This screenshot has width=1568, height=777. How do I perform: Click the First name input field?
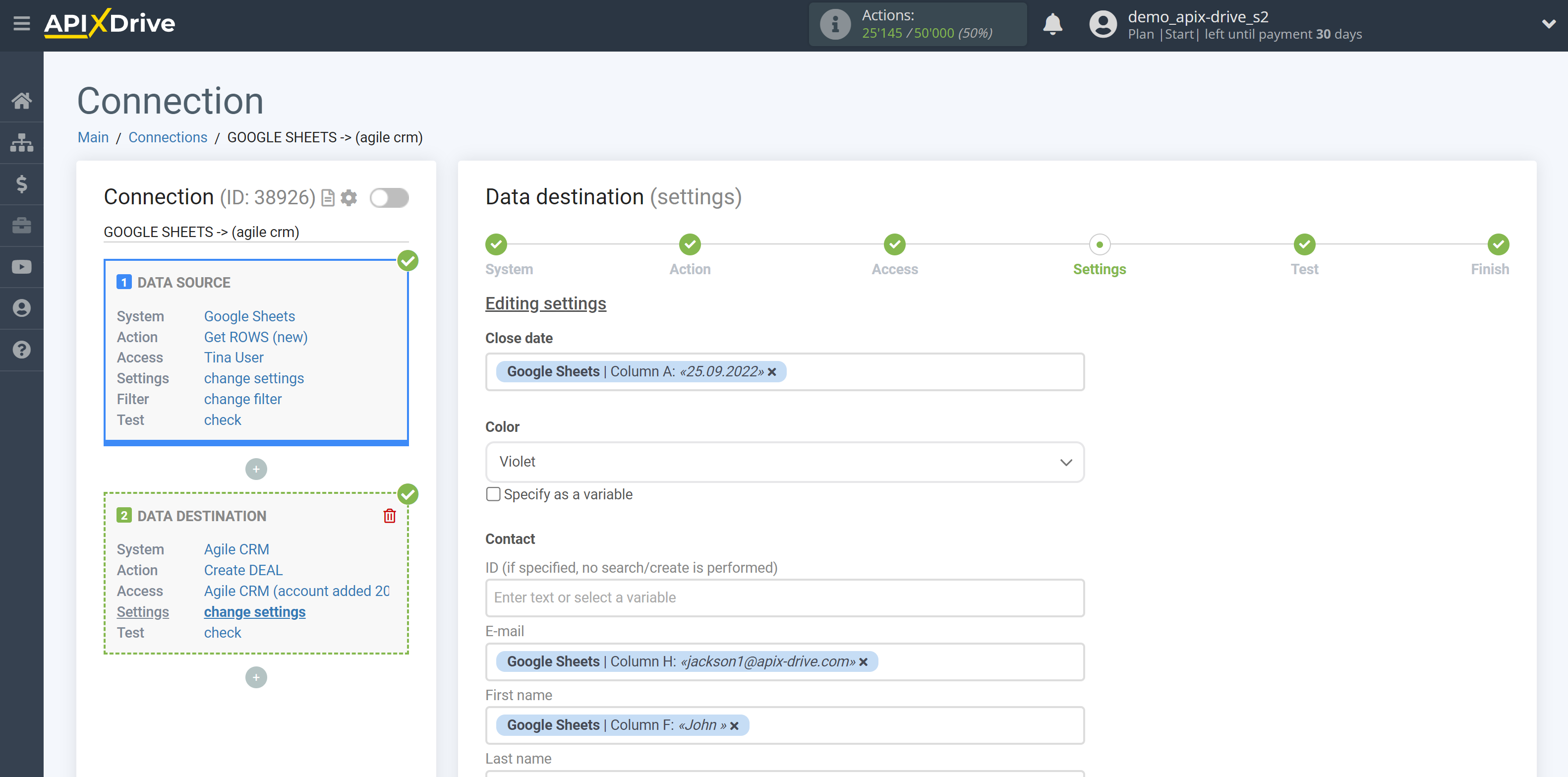point(785,726)
